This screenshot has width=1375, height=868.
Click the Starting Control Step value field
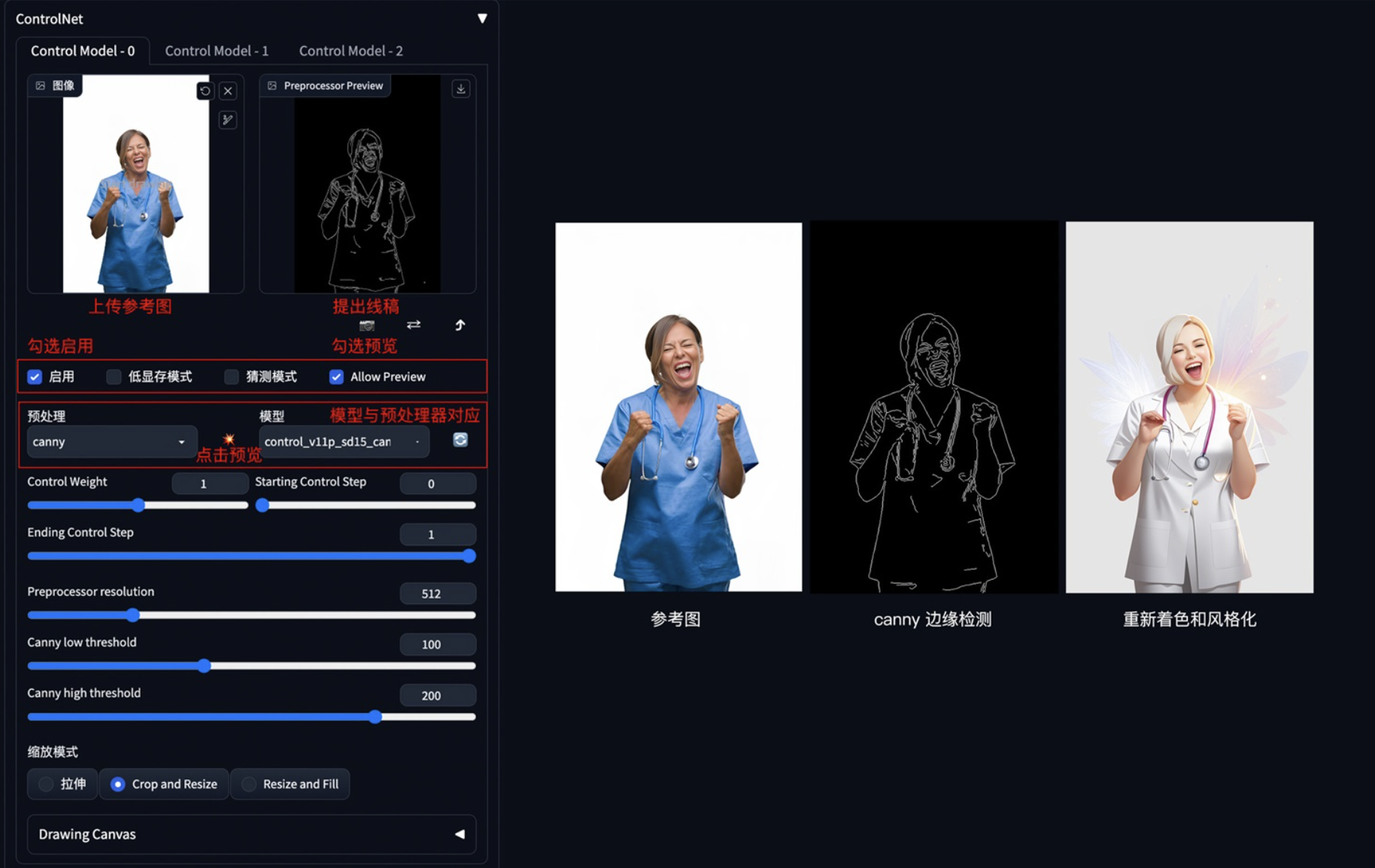[x=438, y=484]
